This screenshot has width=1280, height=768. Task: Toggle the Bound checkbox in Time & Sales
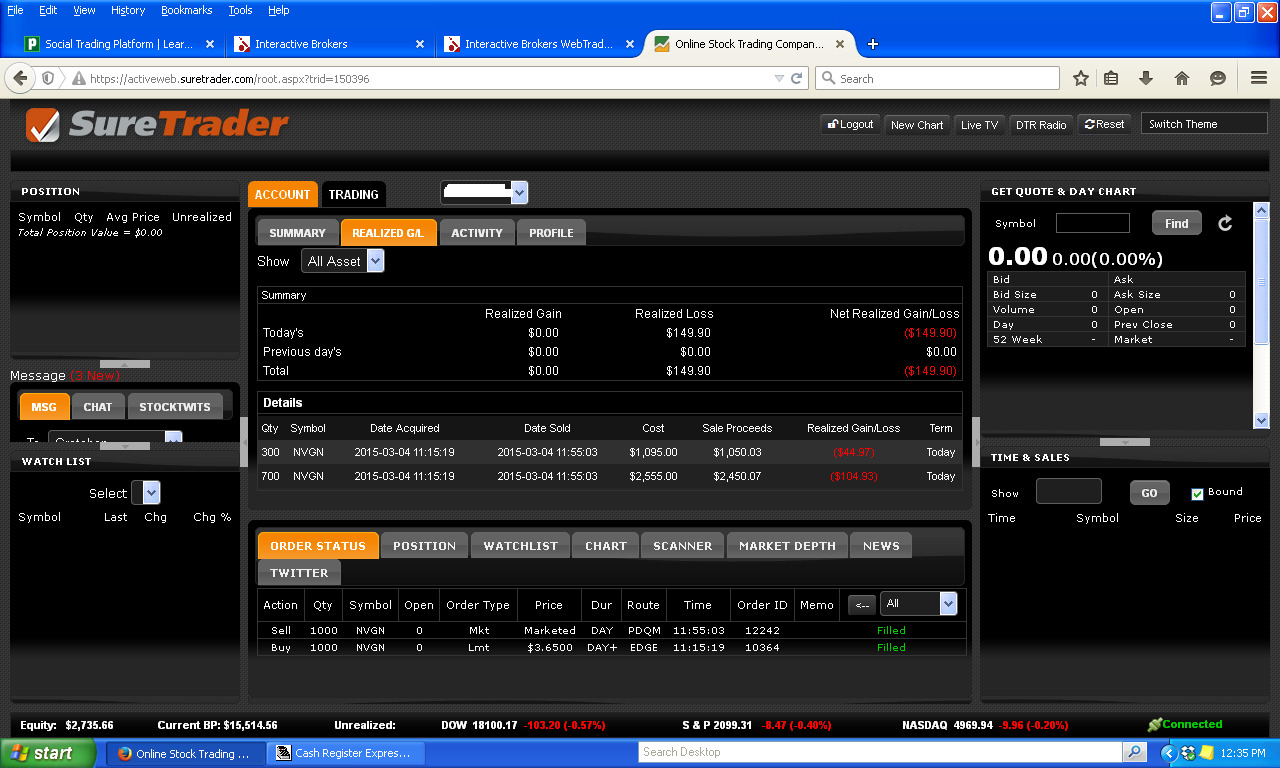click(x=1197, y=493)
